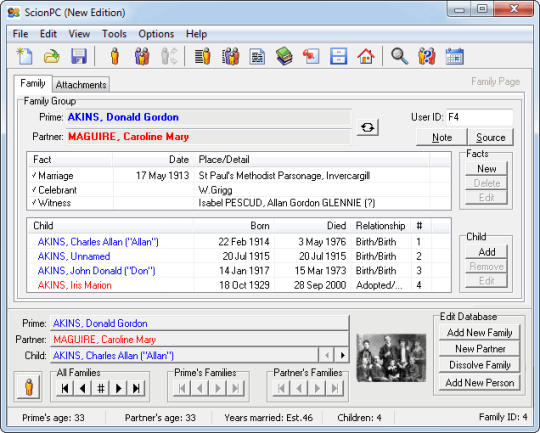Open the green books sources icon

point(284,56)
